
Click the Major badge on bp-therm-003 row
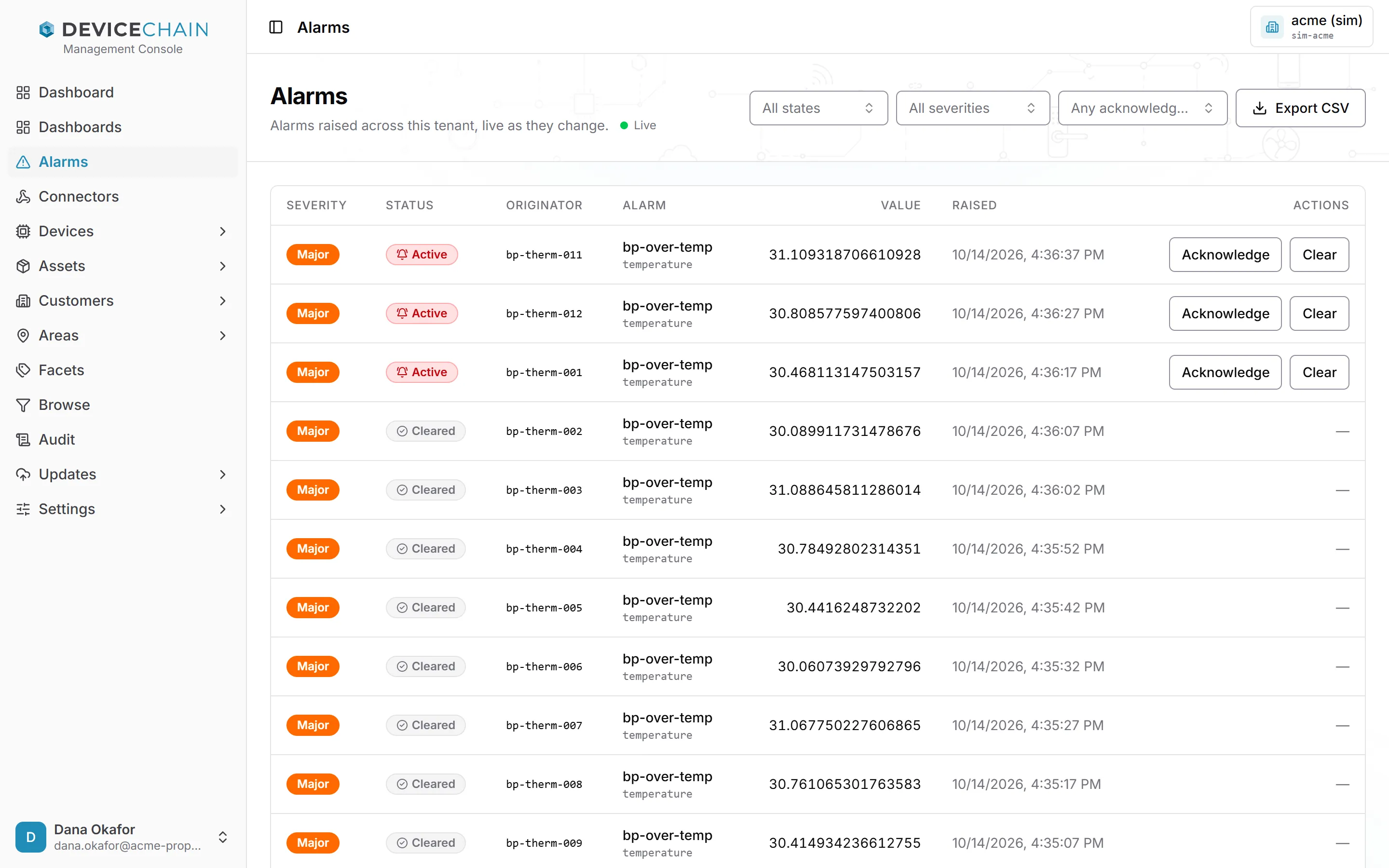click(x=313, y=489)
